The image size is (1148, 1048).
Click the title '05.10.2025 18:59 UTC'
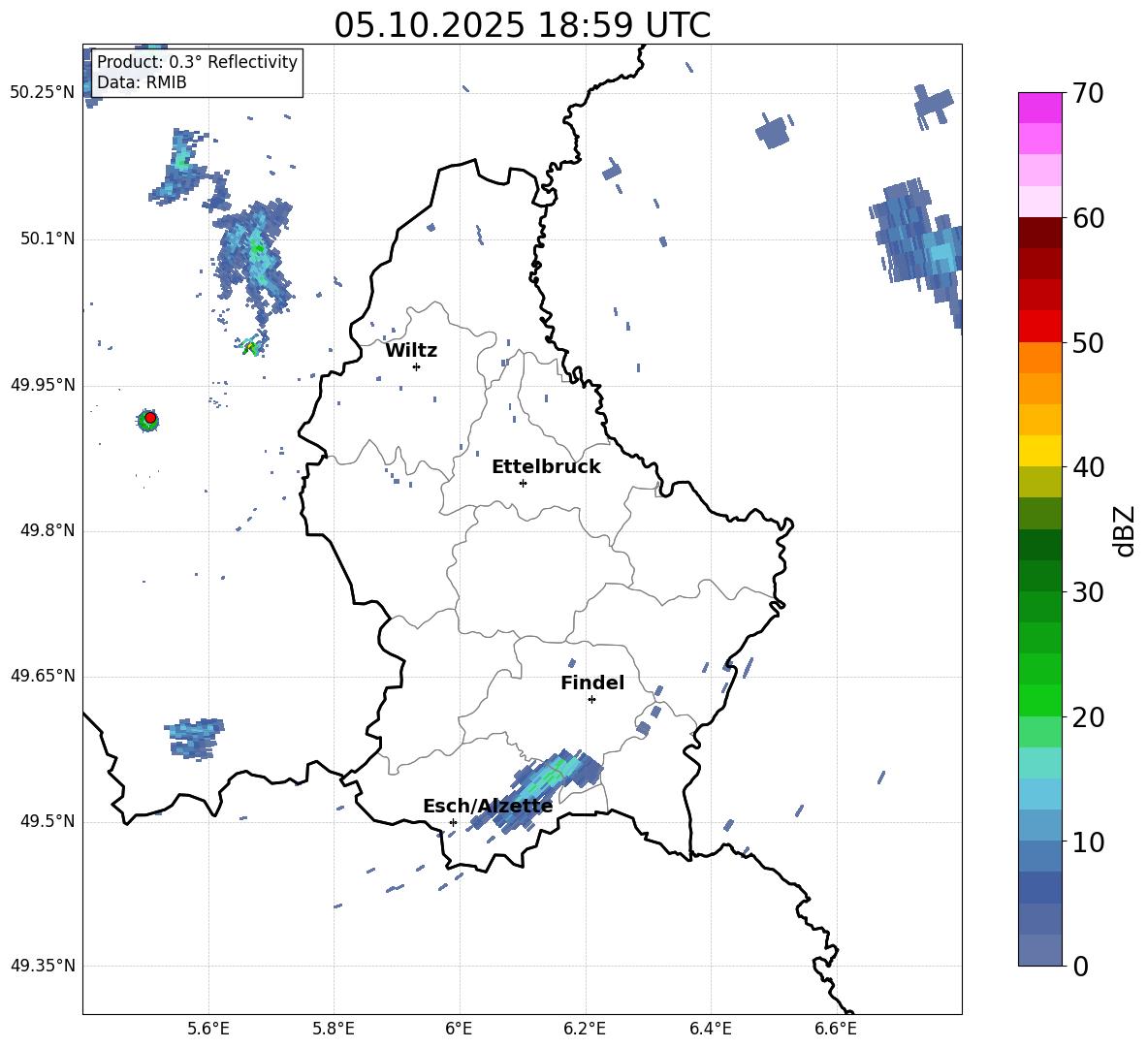click(x=522, y=25)
